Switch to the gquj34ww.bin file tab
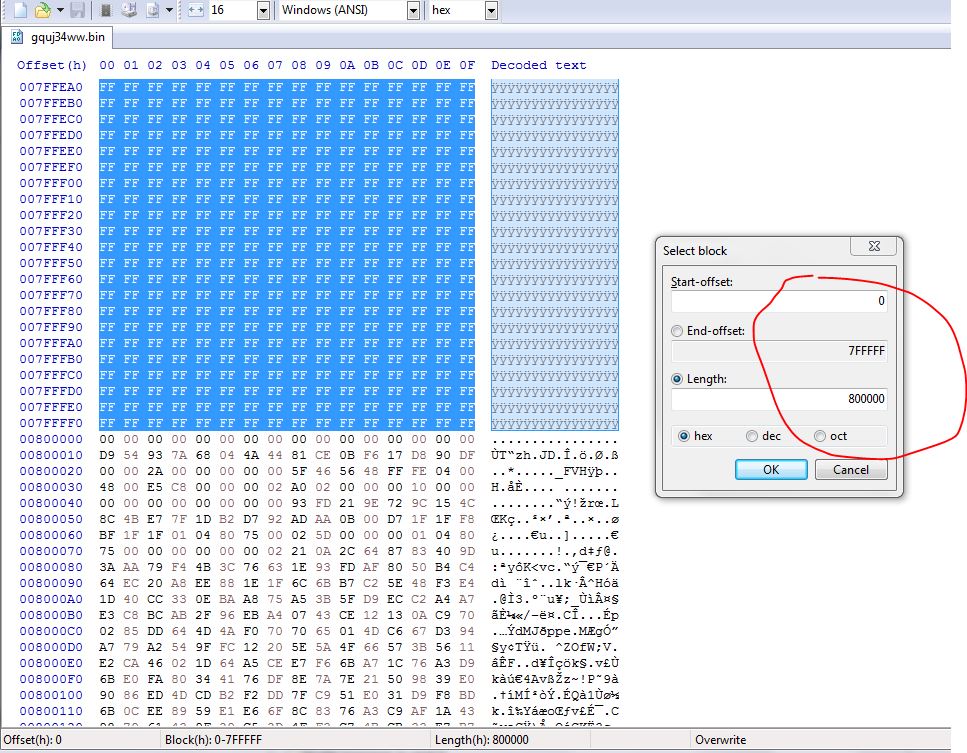The height and width of the screenshot is (753, 967). [58, 37]
